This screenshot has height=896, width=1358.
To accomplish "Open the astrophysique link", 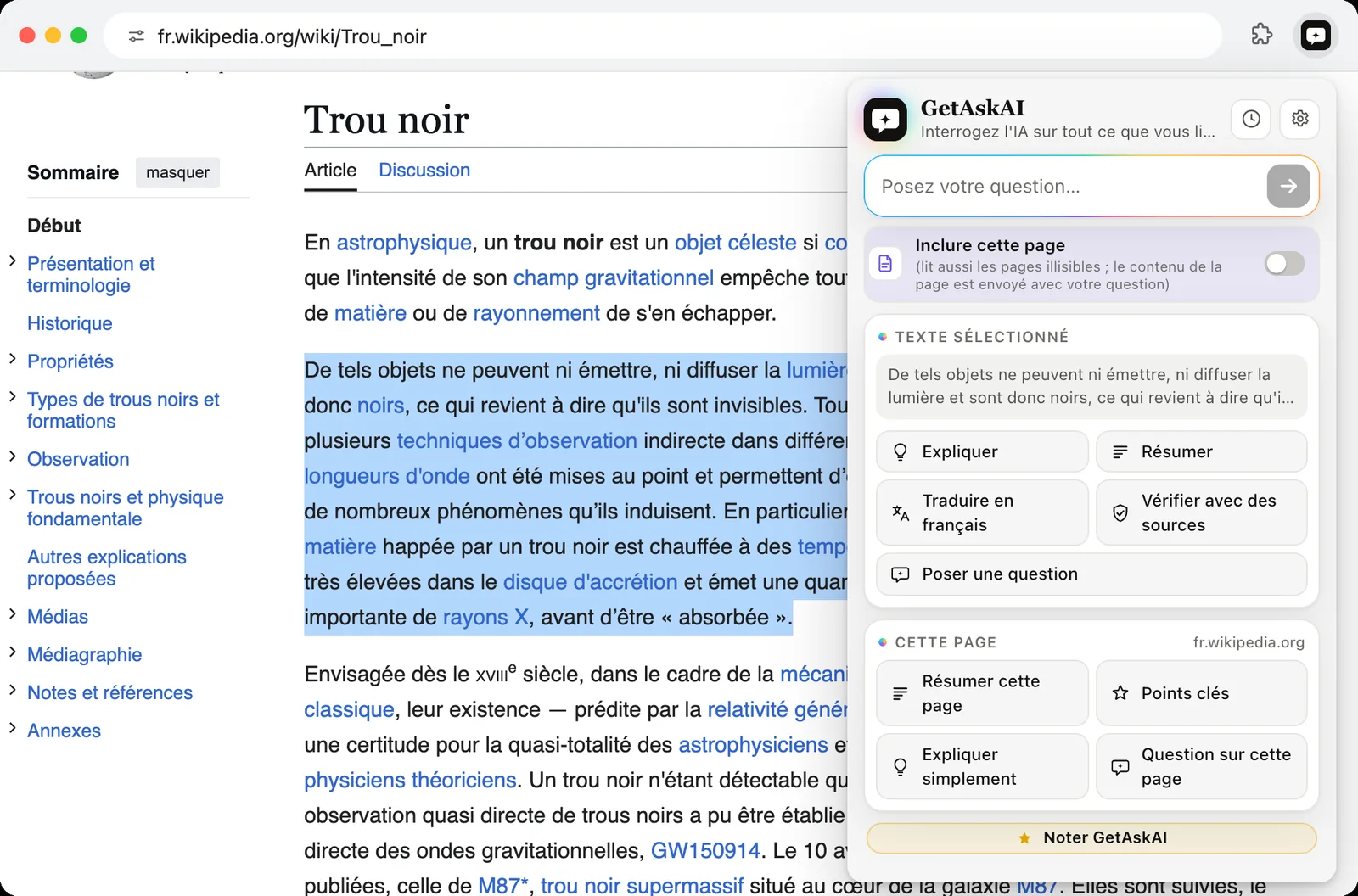I will pos(404,243).
